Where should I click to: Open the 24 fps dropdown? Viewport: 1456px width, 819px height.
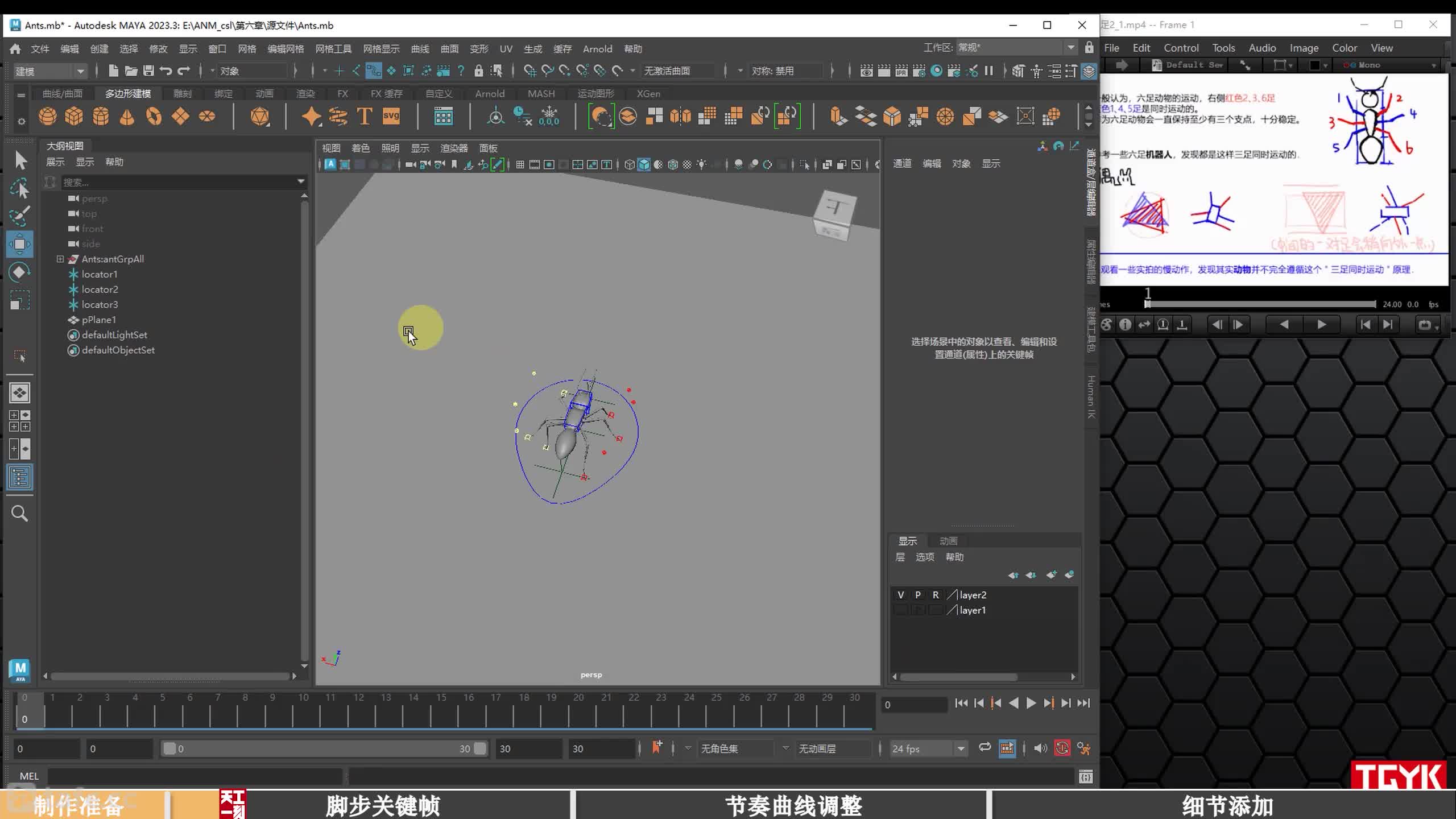click(928, 748)
